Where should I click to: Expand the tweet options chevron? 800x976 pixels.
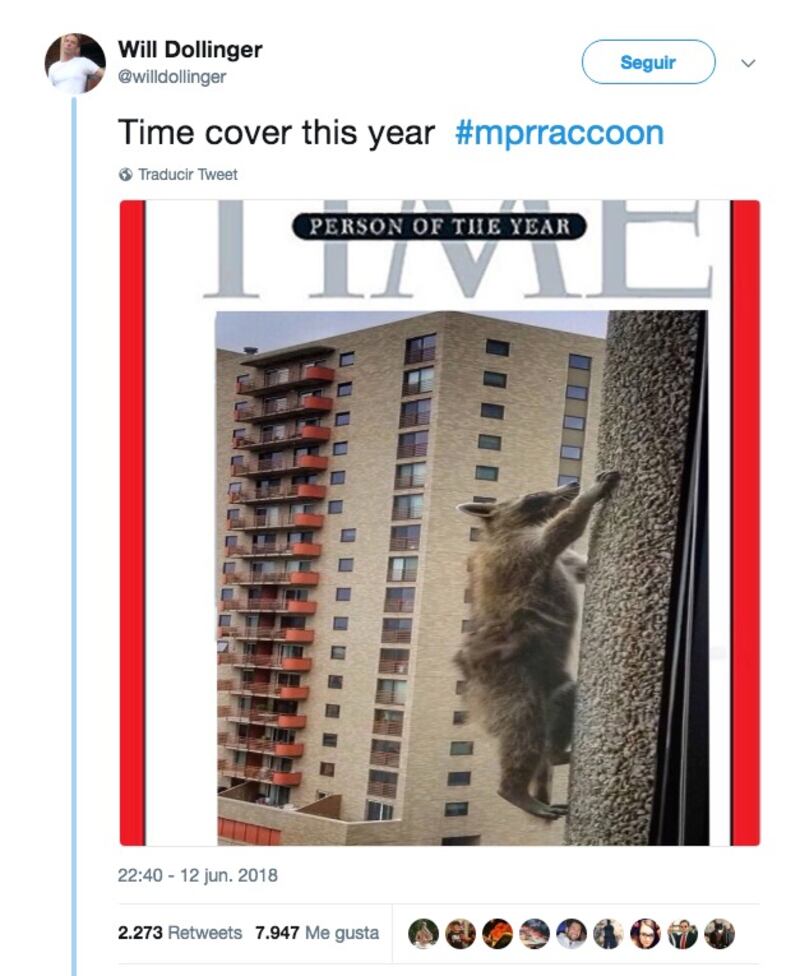[748, 63]
